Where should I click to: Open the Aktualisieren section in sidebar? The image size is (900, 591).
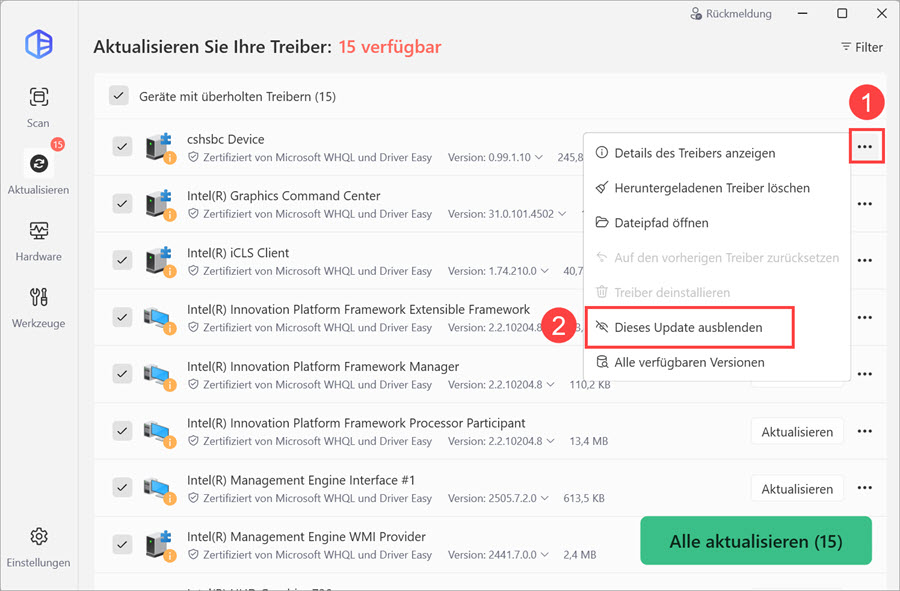coord(38,172)
